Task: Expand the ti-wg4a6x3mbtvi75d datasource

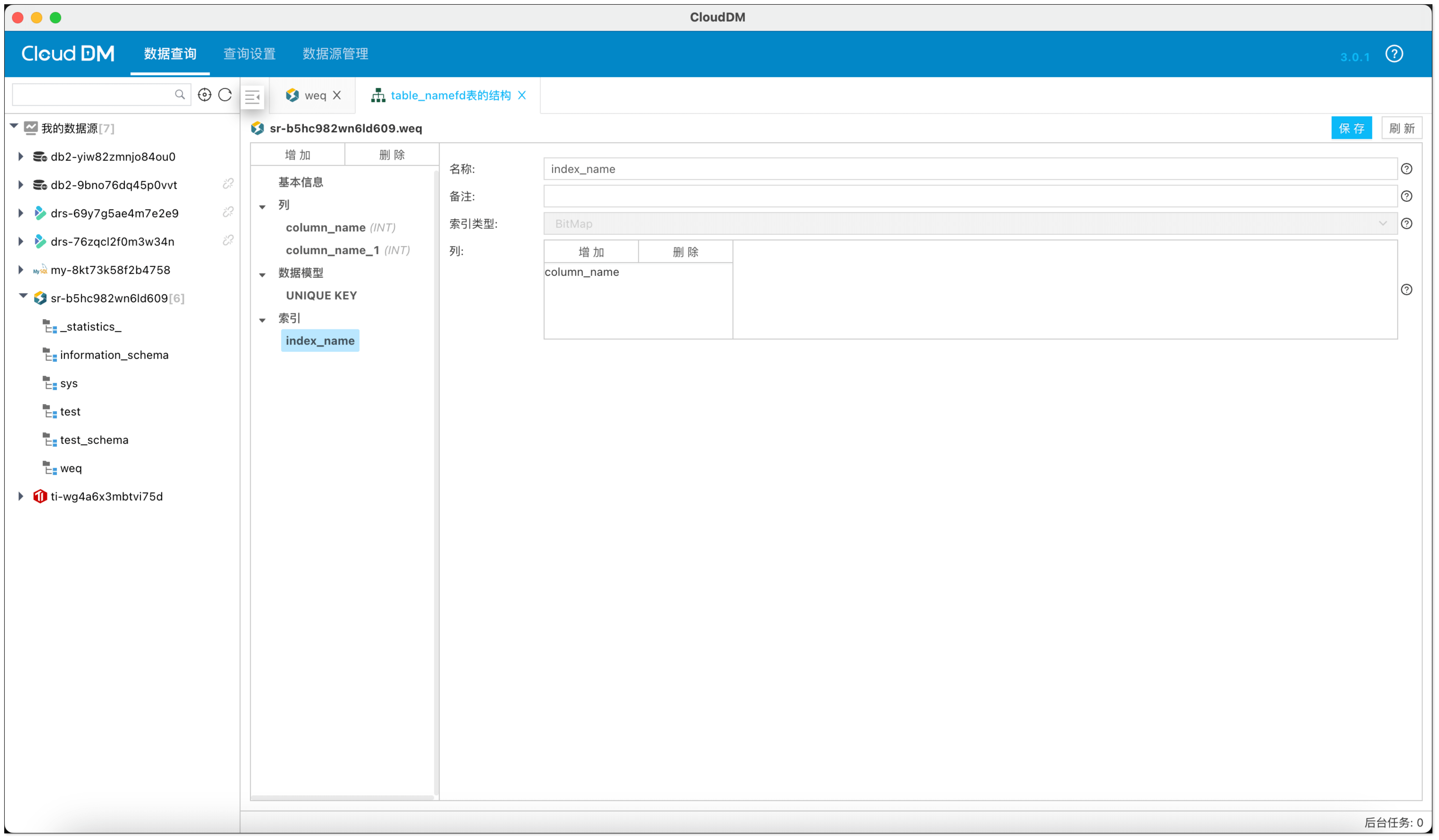Action: pos(21,496)
